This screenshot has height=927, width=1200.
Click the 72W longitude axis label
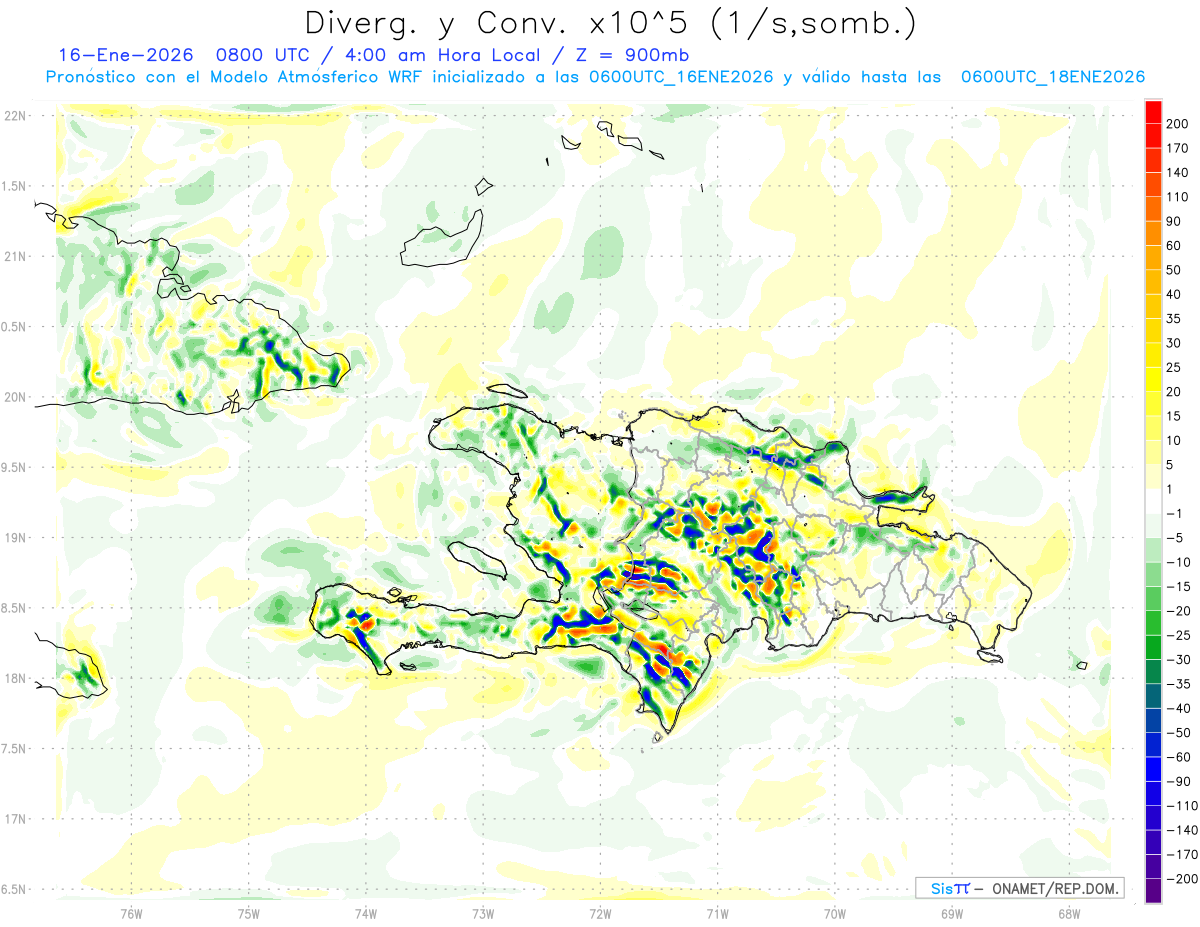click(600, 913)
